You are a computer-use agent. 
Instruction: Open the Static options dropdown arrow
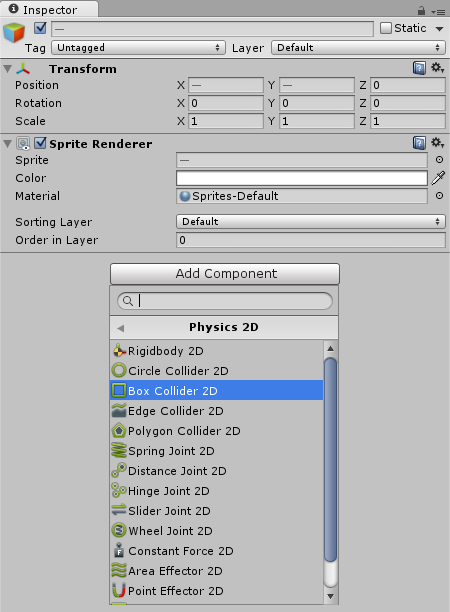click(439, 29)
